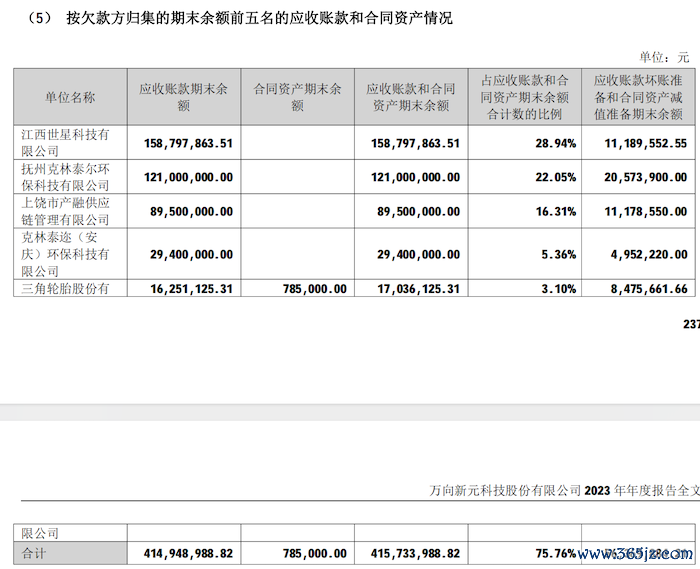The height and width of the screenshot is (569, 700).
Task: Click the '应收账款和合同资产期末余额' column header
Action: pos(411,97)
